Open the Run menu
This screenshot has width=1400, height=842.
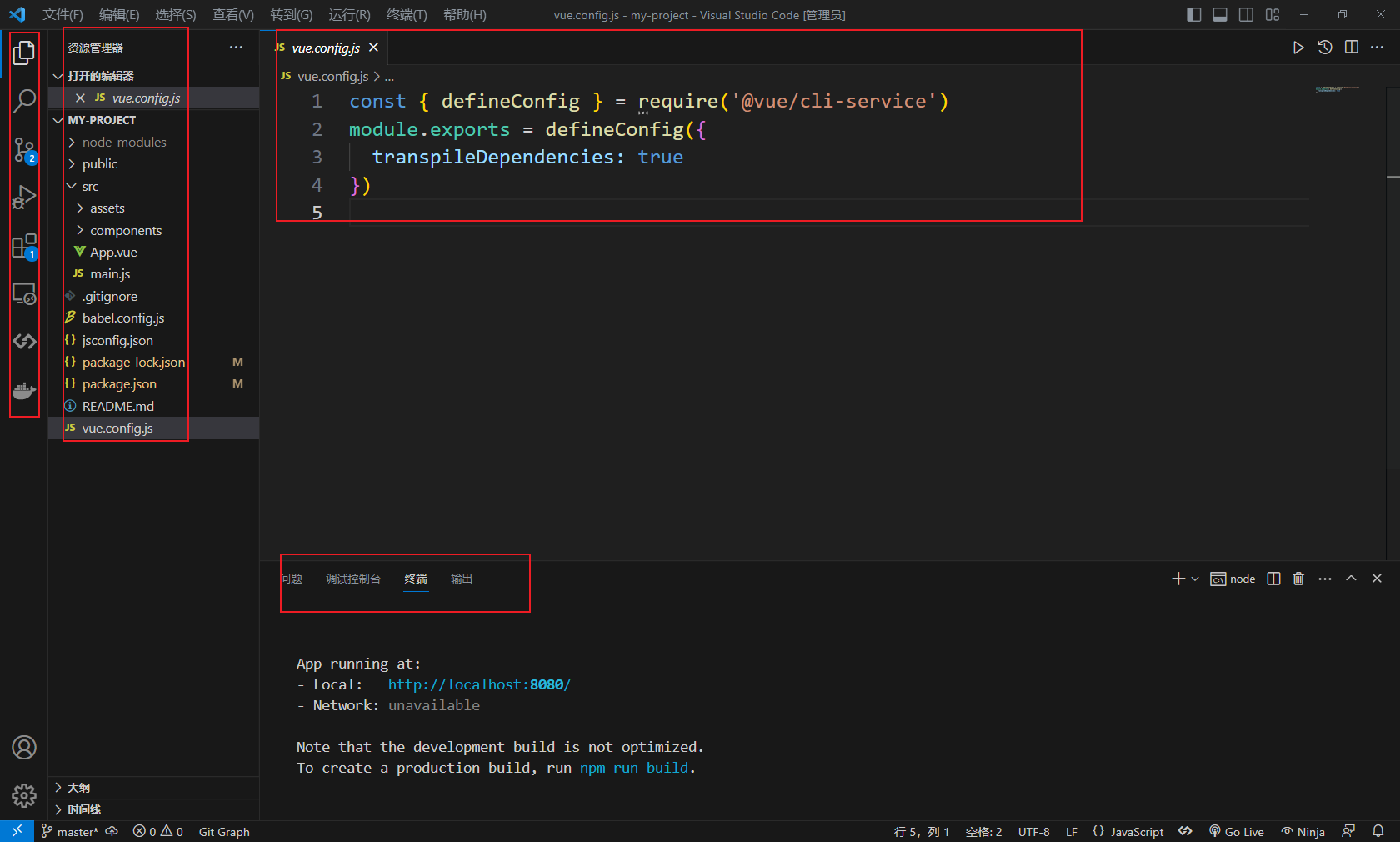coord(349,14)
